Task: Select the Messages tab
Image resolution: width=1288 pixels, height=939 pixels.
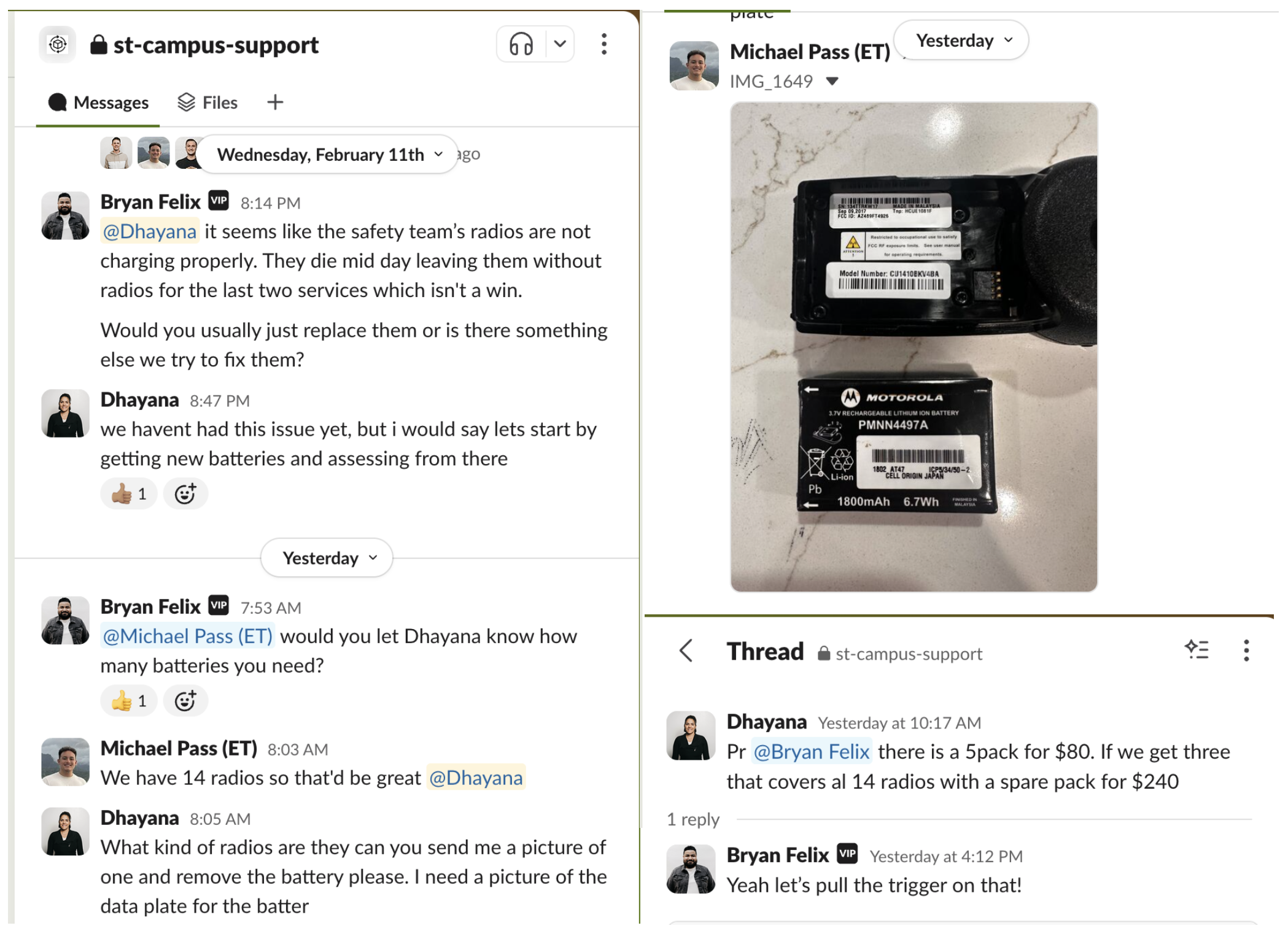Action: click(98, 102)
